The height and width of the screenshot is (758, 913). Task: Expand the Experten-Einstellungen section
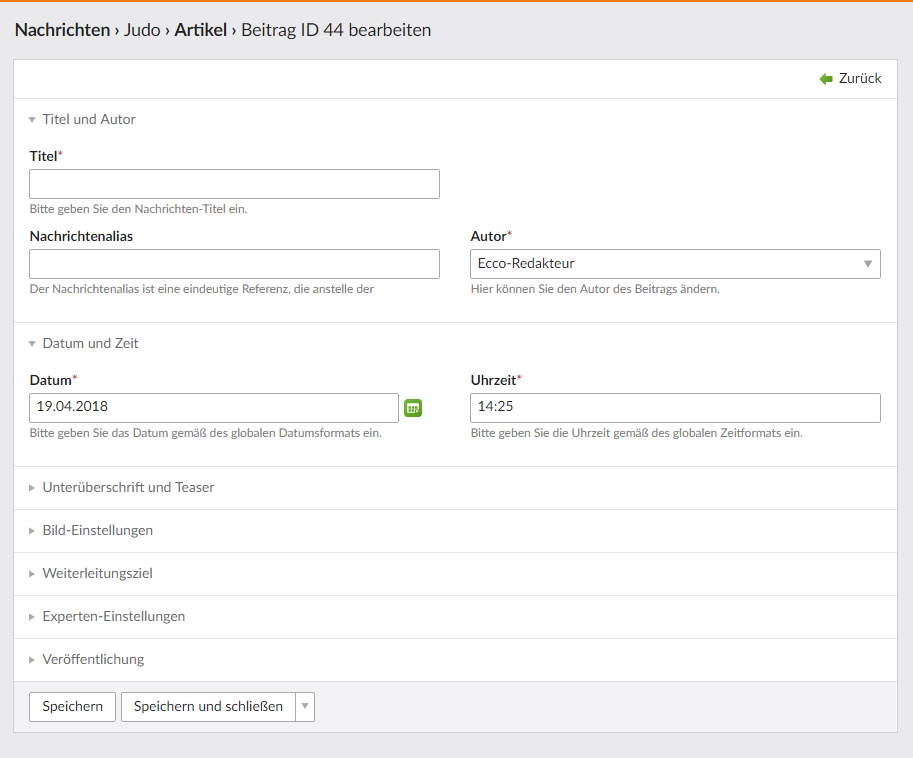[x=113, y=617]
